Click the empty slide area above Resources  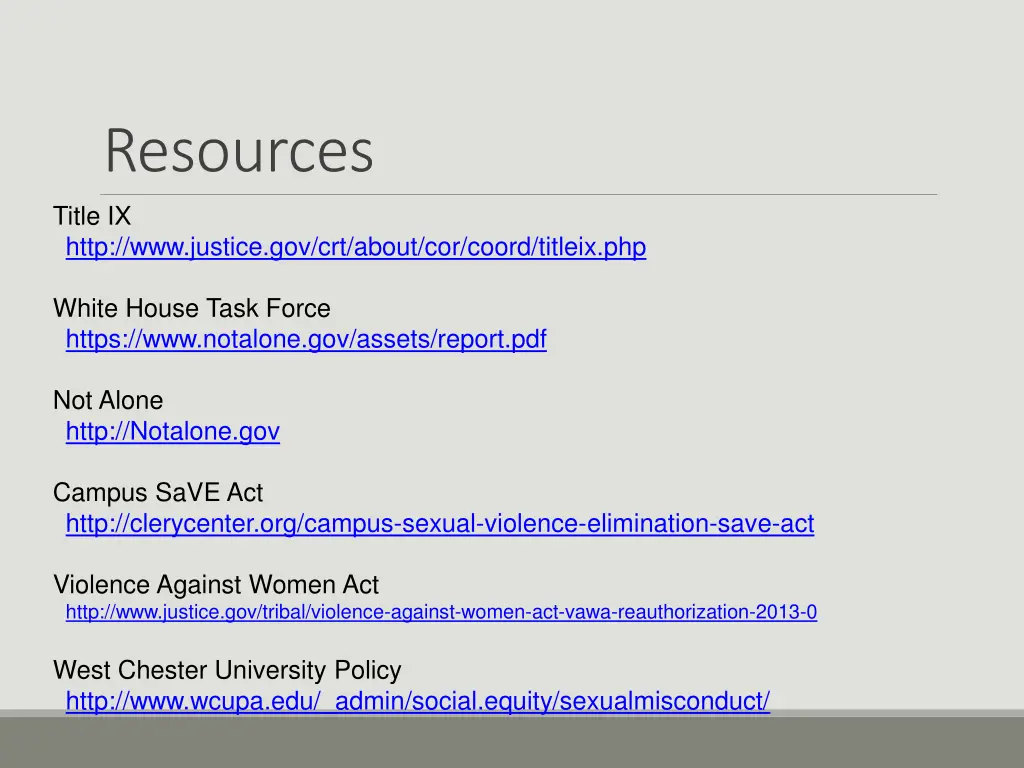pyautogui.click(x=512, y=60)
